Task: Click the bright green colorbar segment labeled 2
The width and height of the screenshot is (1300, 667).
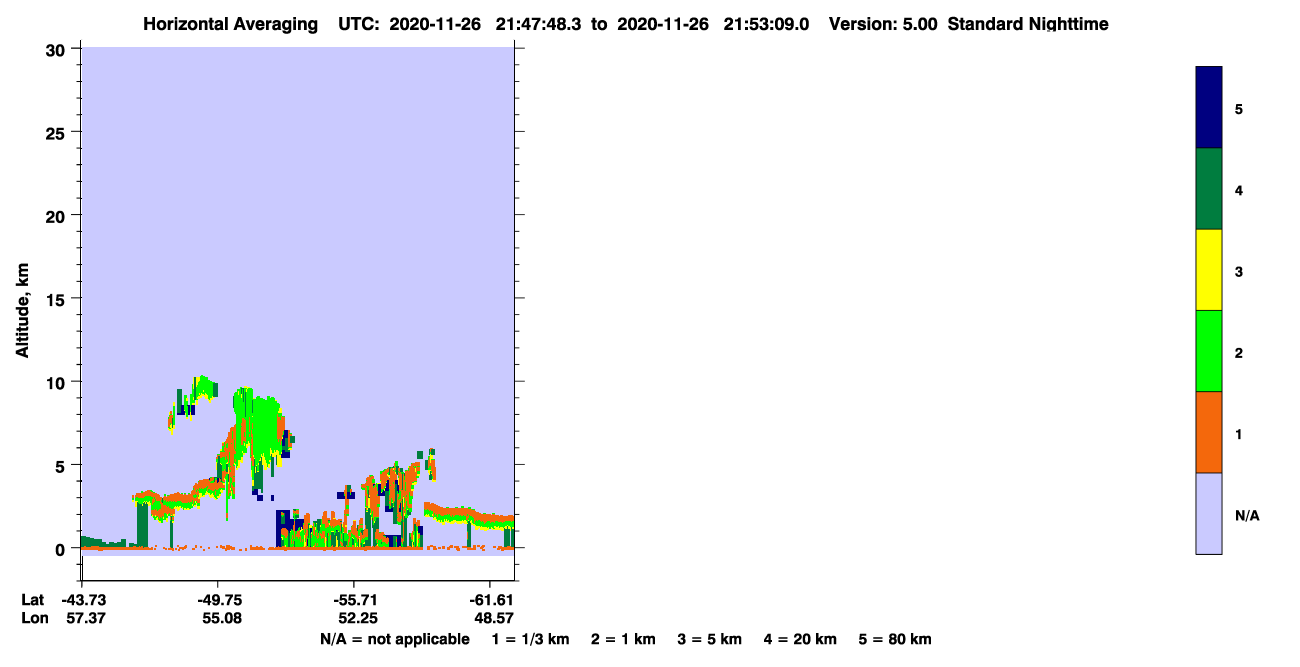Action: point(1209,351)
